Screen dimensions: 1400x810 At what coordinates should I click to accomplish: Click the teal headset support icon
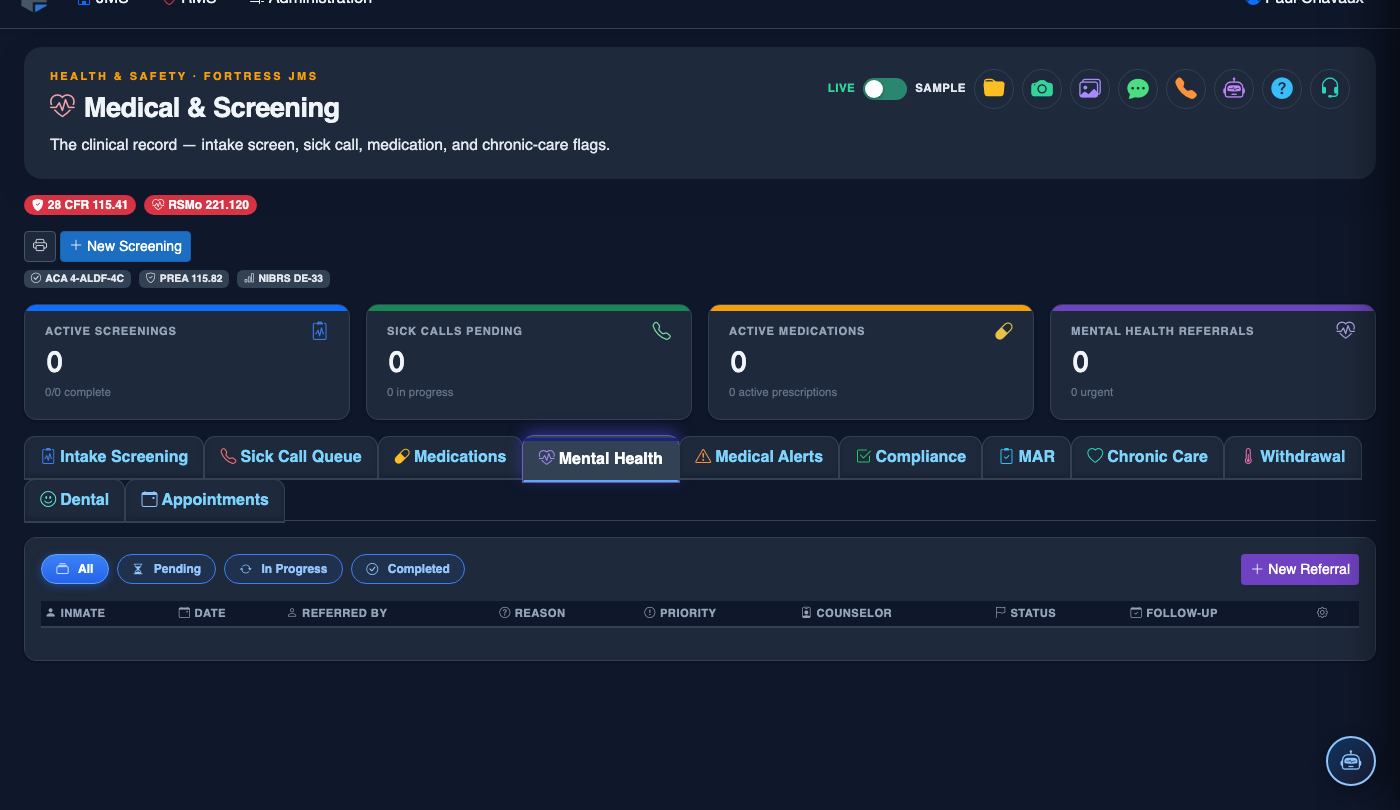tap(1330, 88)
